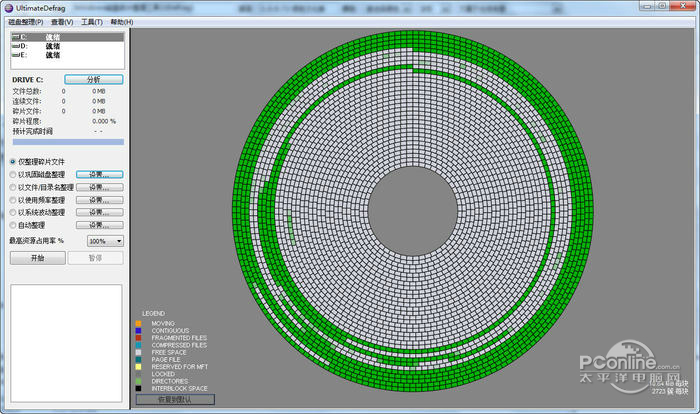Viewport: 700px width, 414px height.
Task: Select 仅整理碎片文件 radio option
Action: [13, 161]
